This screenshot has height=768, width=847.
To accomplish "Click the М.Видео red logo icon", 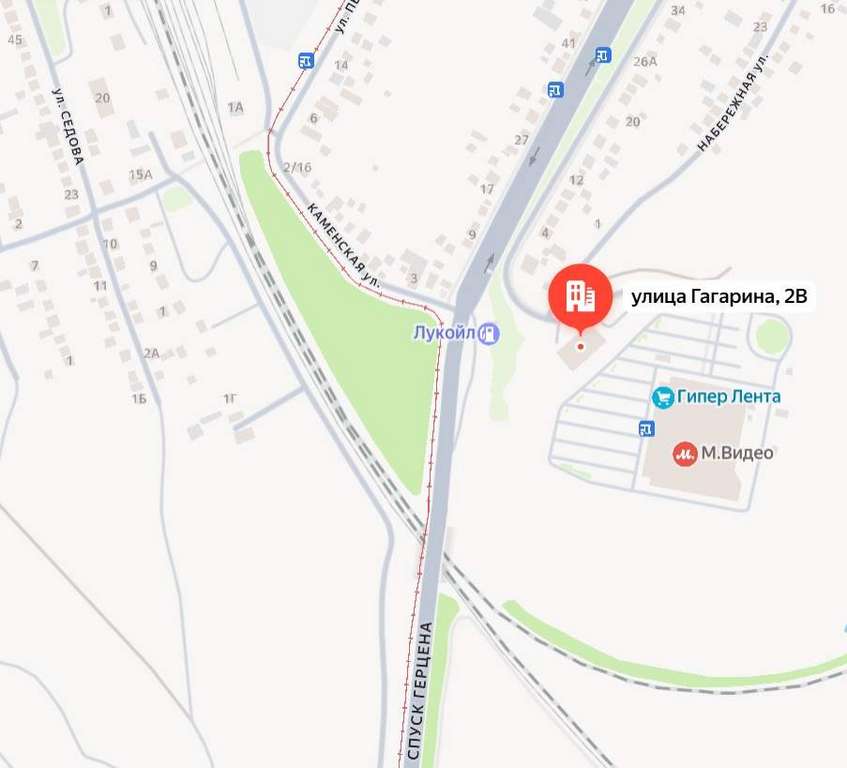I will (x=685, y=454).
